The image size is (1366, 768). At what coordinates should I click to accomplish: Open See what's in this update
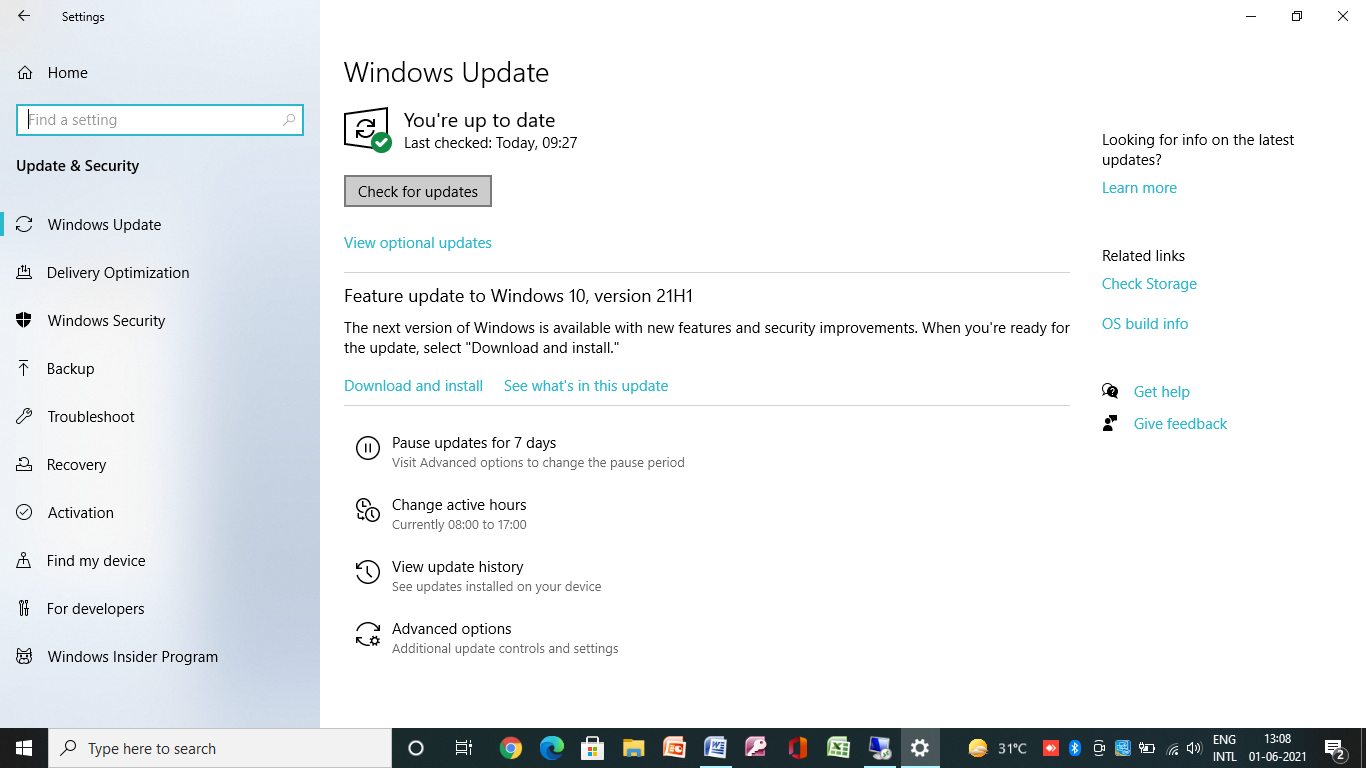pos(586,386)
